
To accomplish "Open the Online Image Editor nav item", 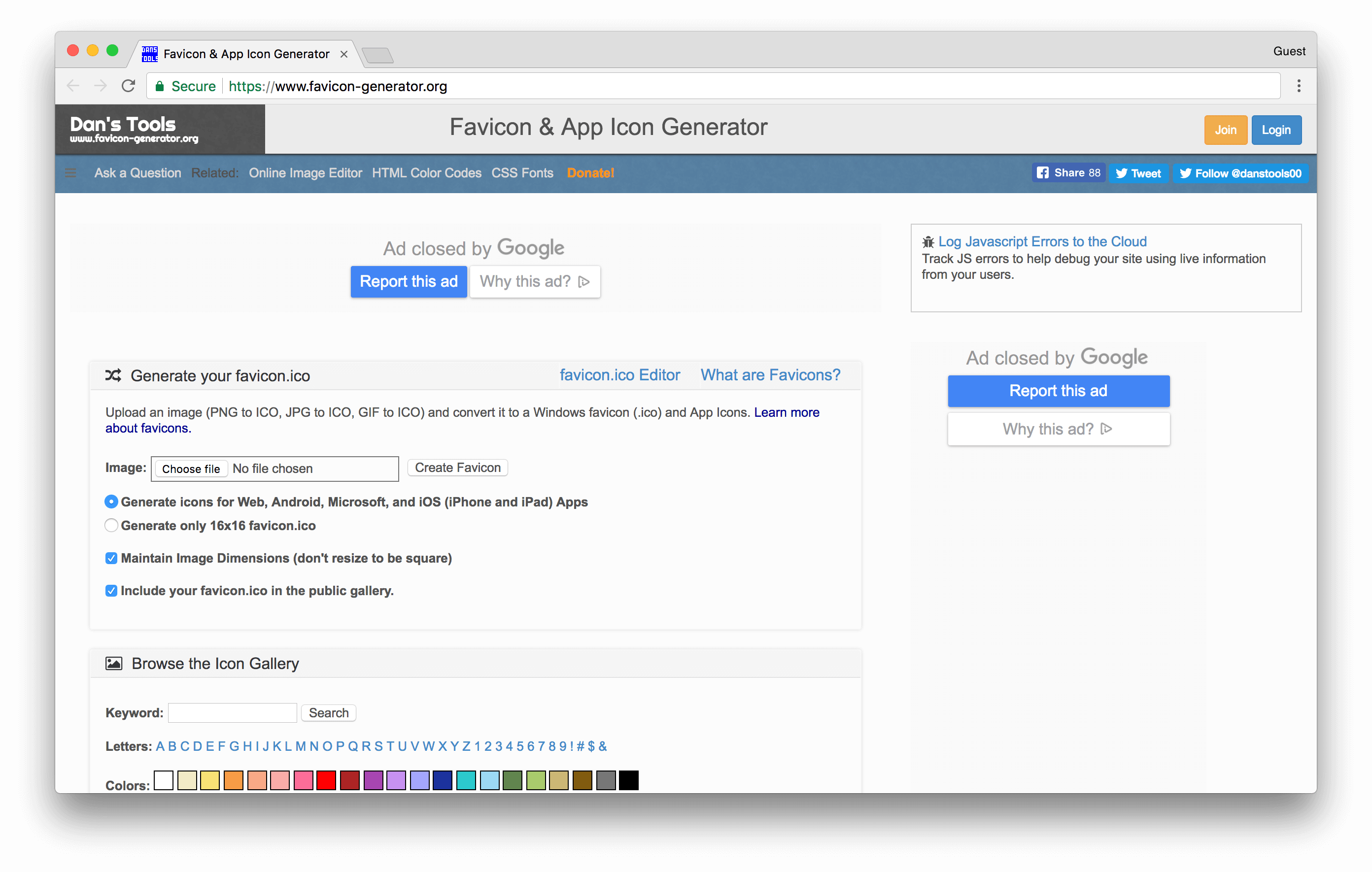I will pyautogui.click(x=305, y=172).
